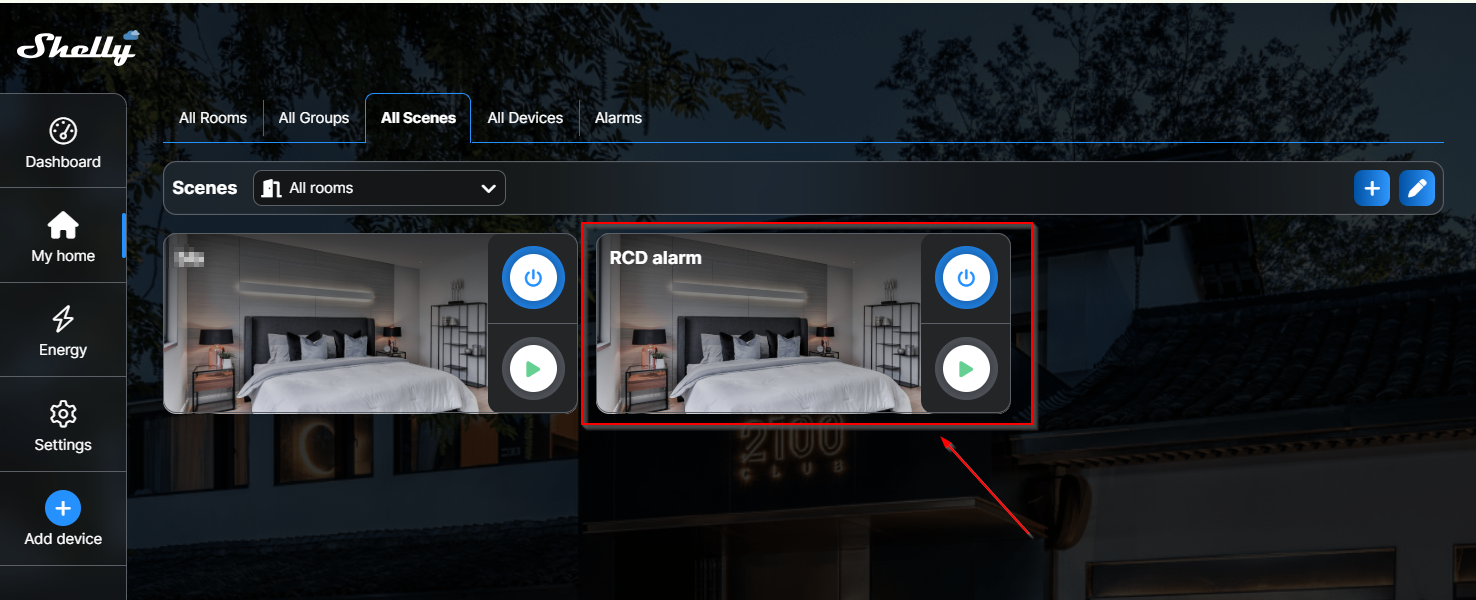This screenshot has height=600, width=1476.
Task: Open the Energy lightning icon
Action: point(63,319)
